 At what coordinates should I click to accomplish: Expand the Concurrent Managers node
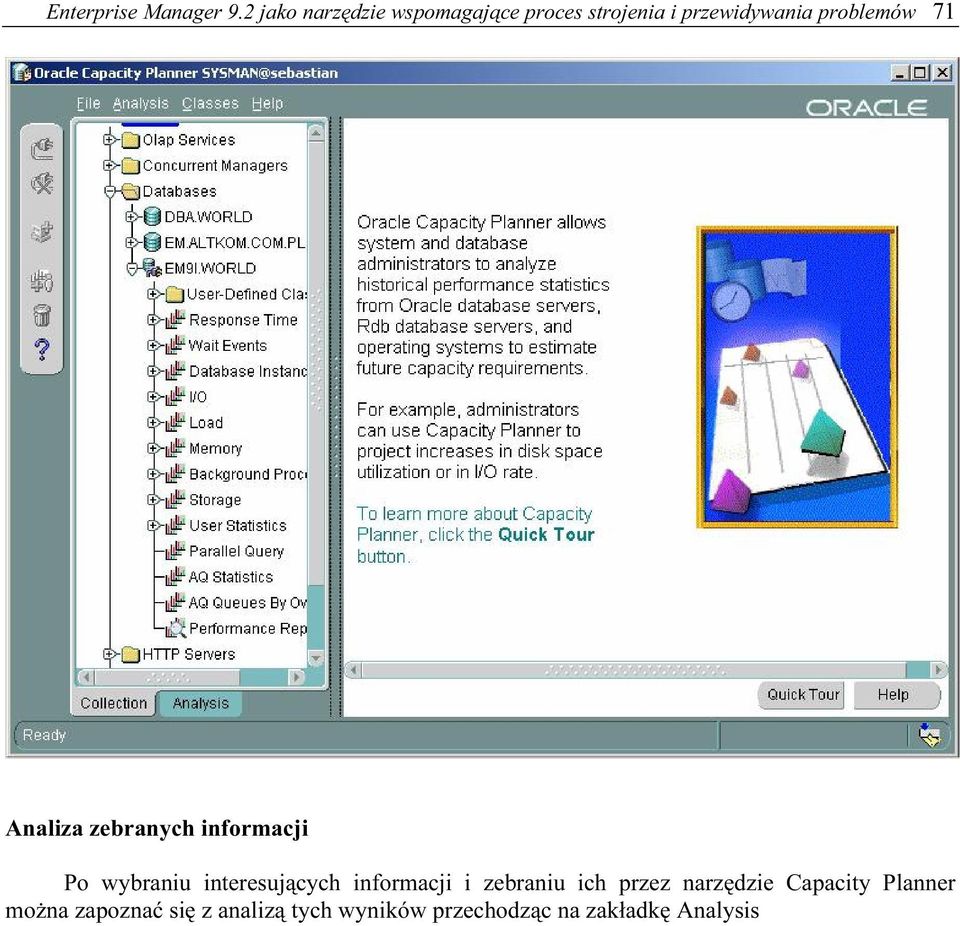click(x=109, y=165)
